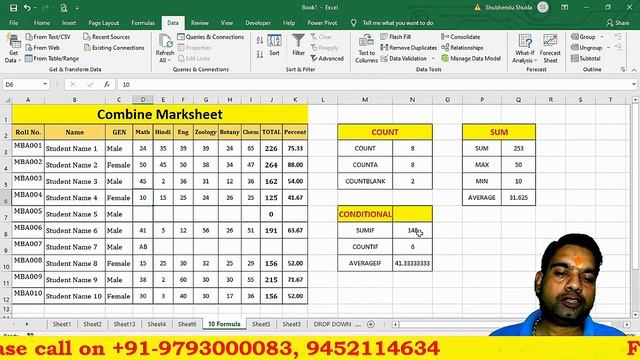
Task: Select the AB cell in Math column
Action: coord(143,247)
